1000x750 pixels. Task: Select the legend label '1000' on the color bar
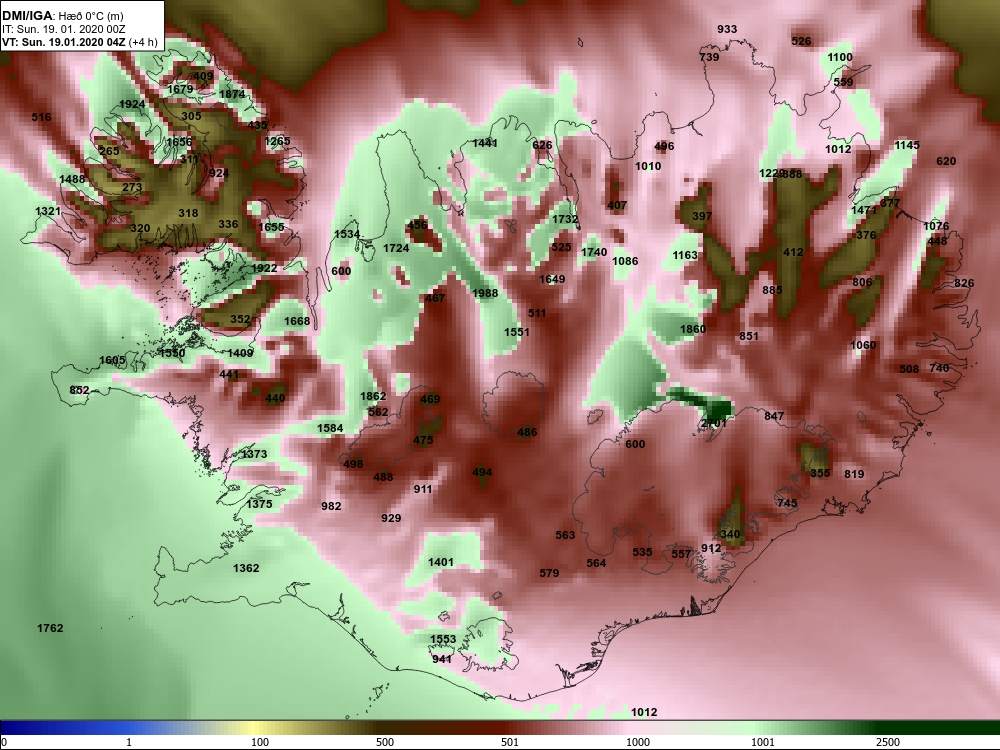(x=638, y=742)
